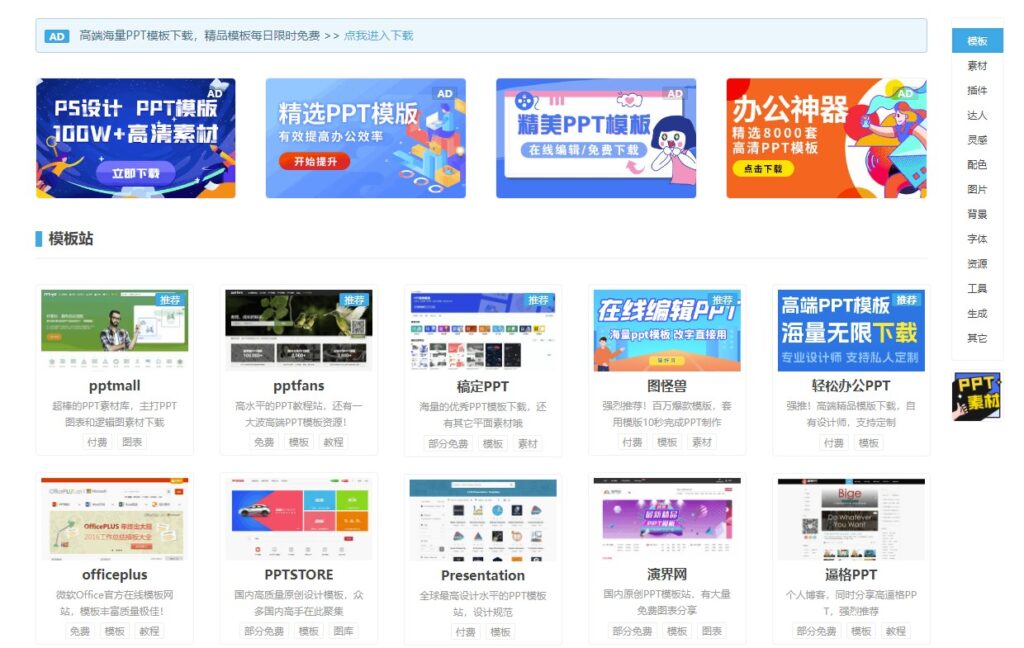Open the officeplus site thumbnail

point(115,519)
